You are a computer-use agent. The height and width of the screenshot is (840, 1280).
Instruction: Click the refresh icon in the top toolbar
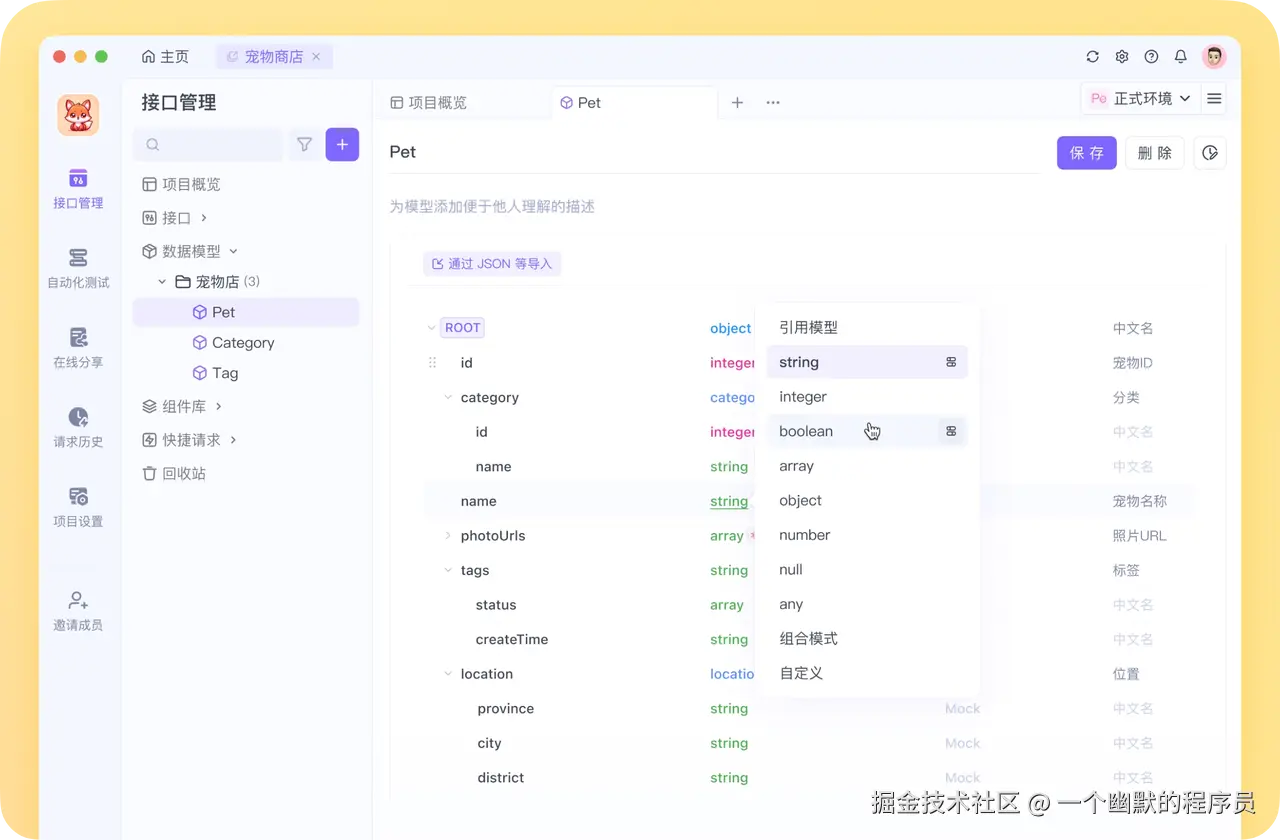coord(1092,57)
